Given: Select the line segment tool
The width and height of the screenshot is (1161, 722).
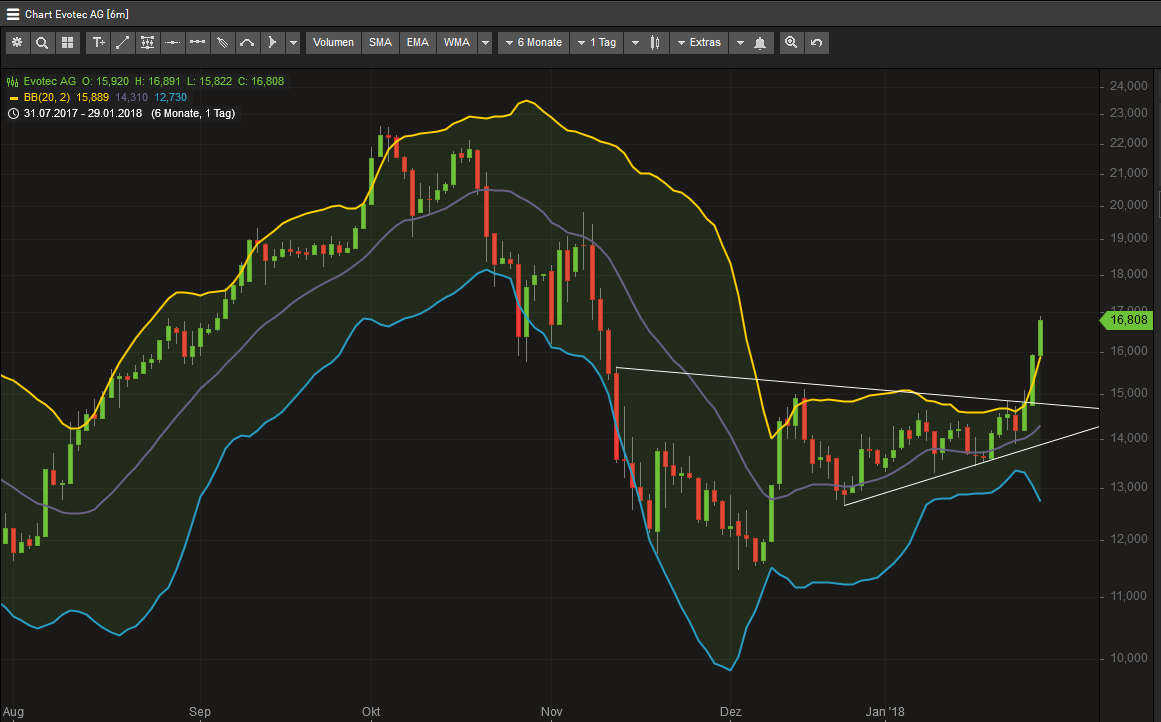Looking at the screenshot, I should tap(197, 43).
